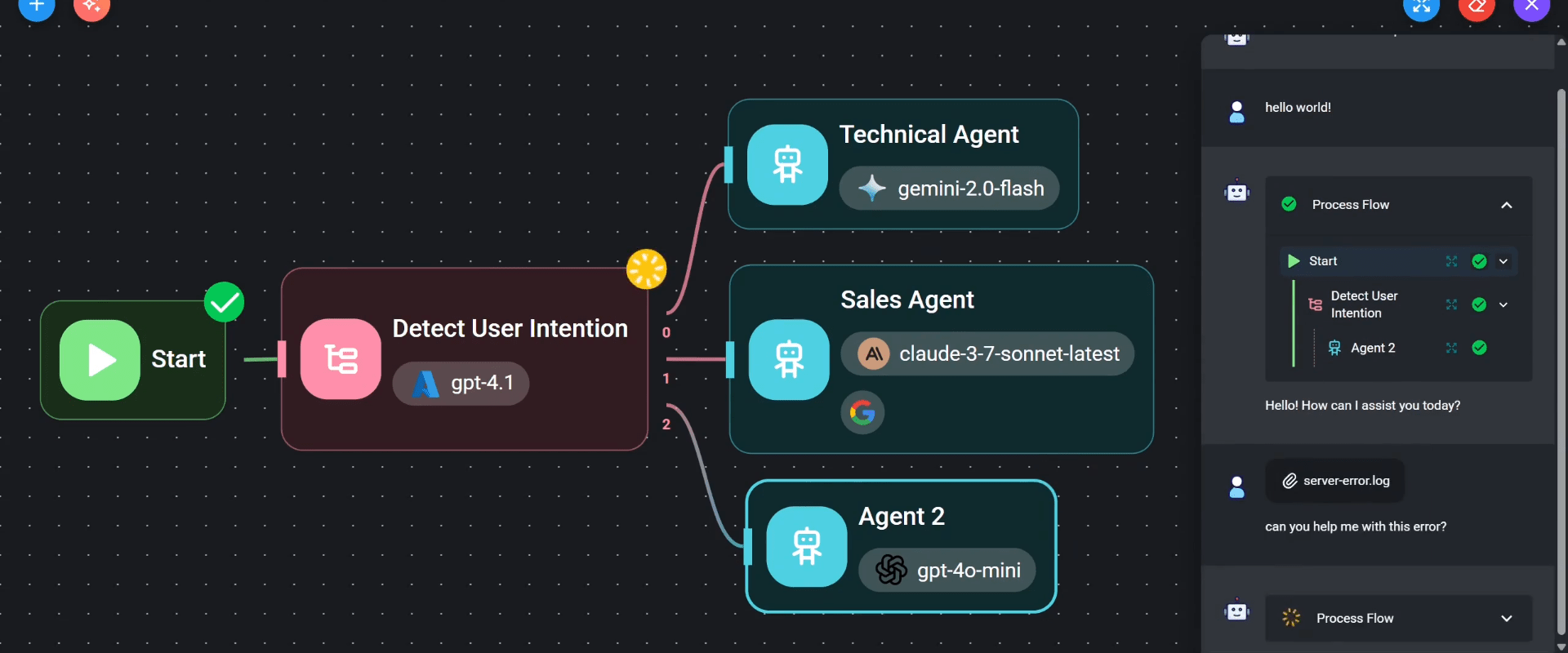Click the chat scrollbar up arrow
The image size is (1568, 653).
point(1561,42)
